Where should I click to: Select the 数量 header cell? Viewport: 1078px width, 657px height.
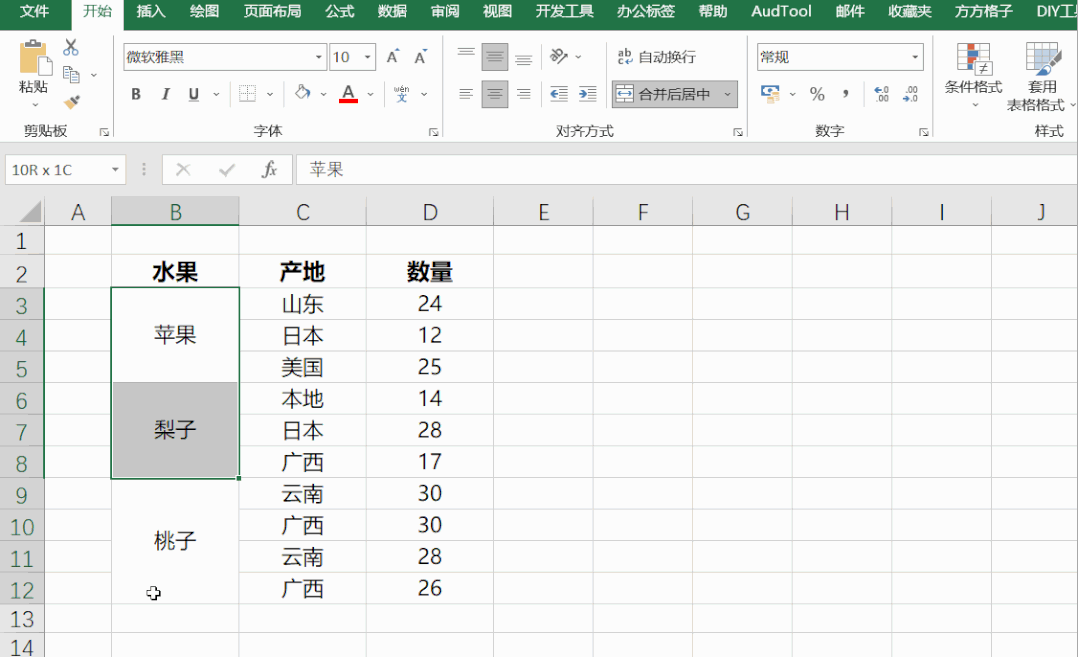coord(430,272)
